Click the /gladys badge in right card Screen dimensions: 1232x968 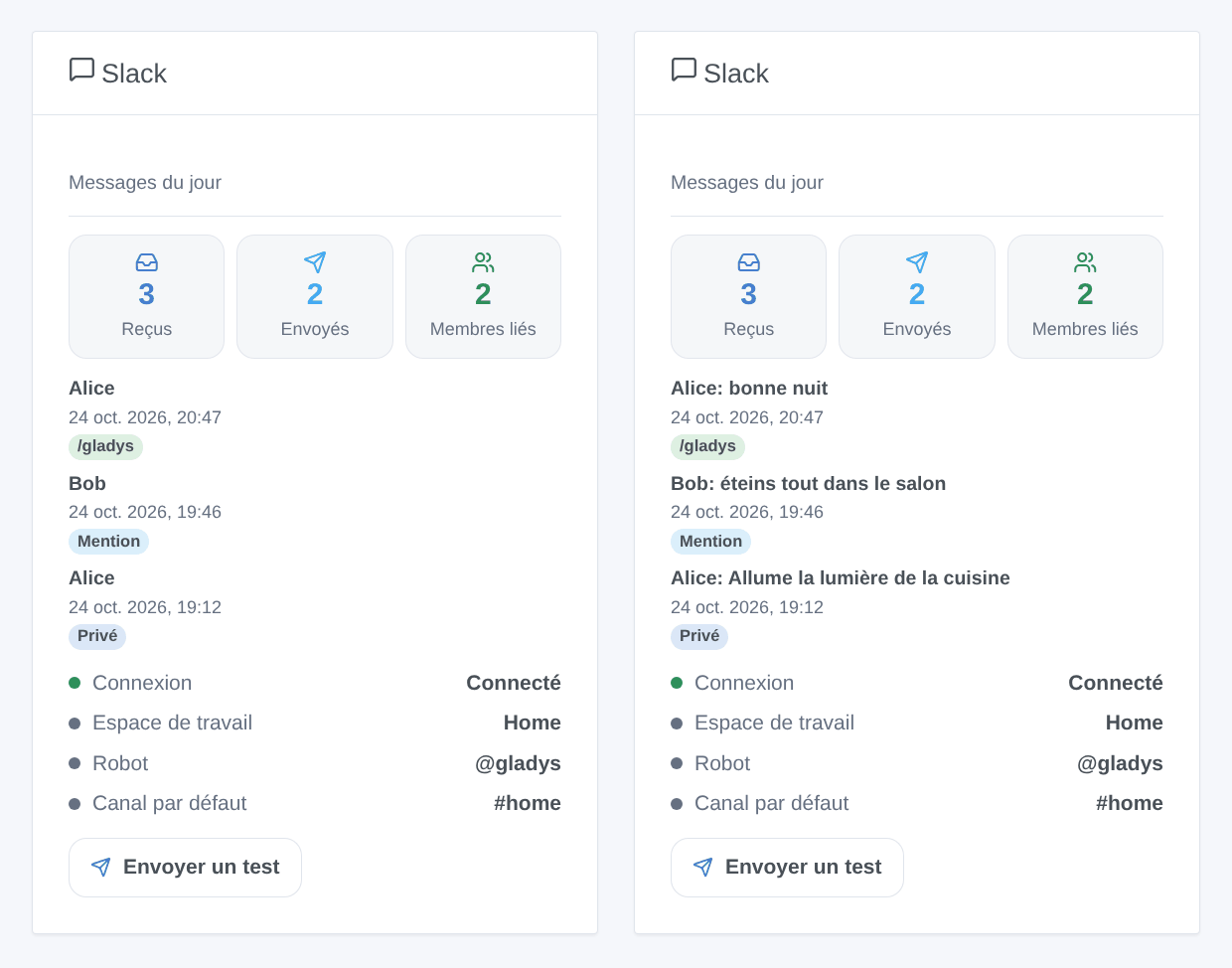coord(707,446)
